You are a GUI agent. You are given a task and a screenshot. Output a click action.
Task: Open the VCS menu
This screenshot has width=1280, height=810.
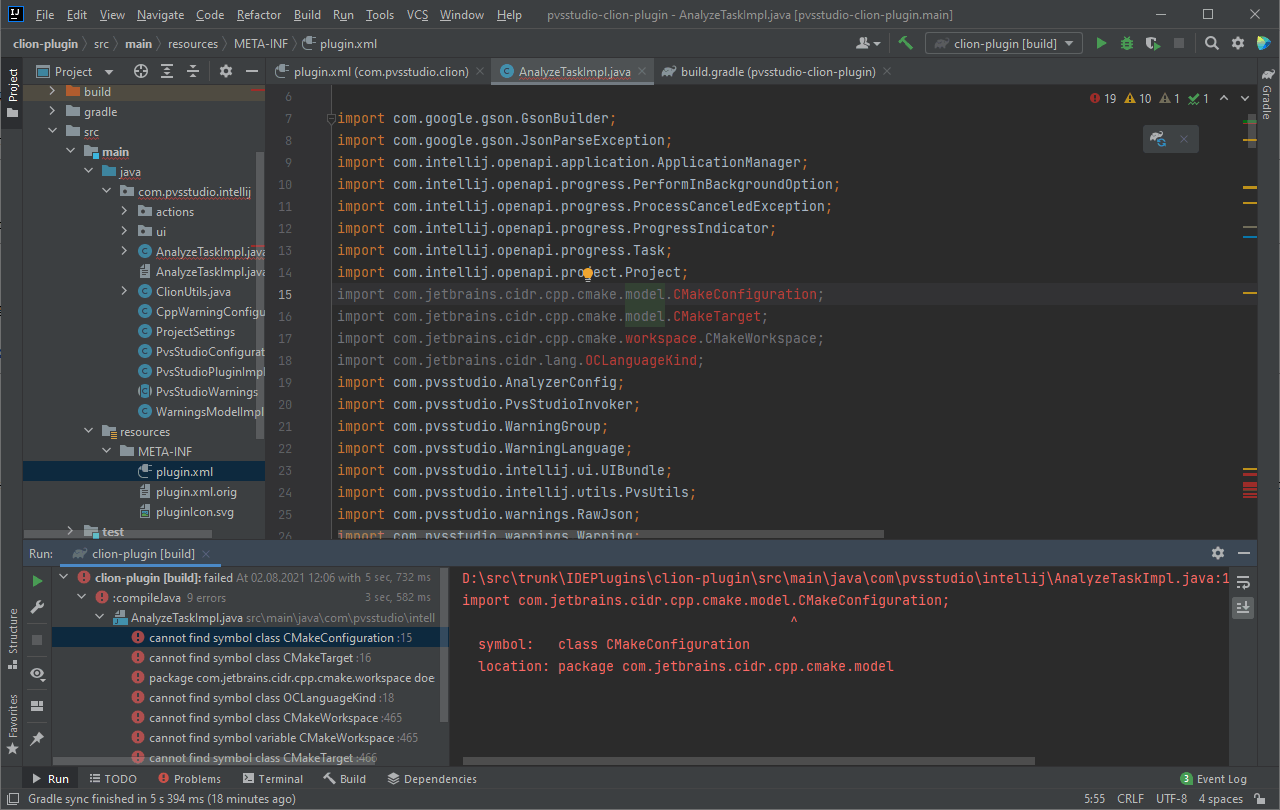tap(417, 15)
